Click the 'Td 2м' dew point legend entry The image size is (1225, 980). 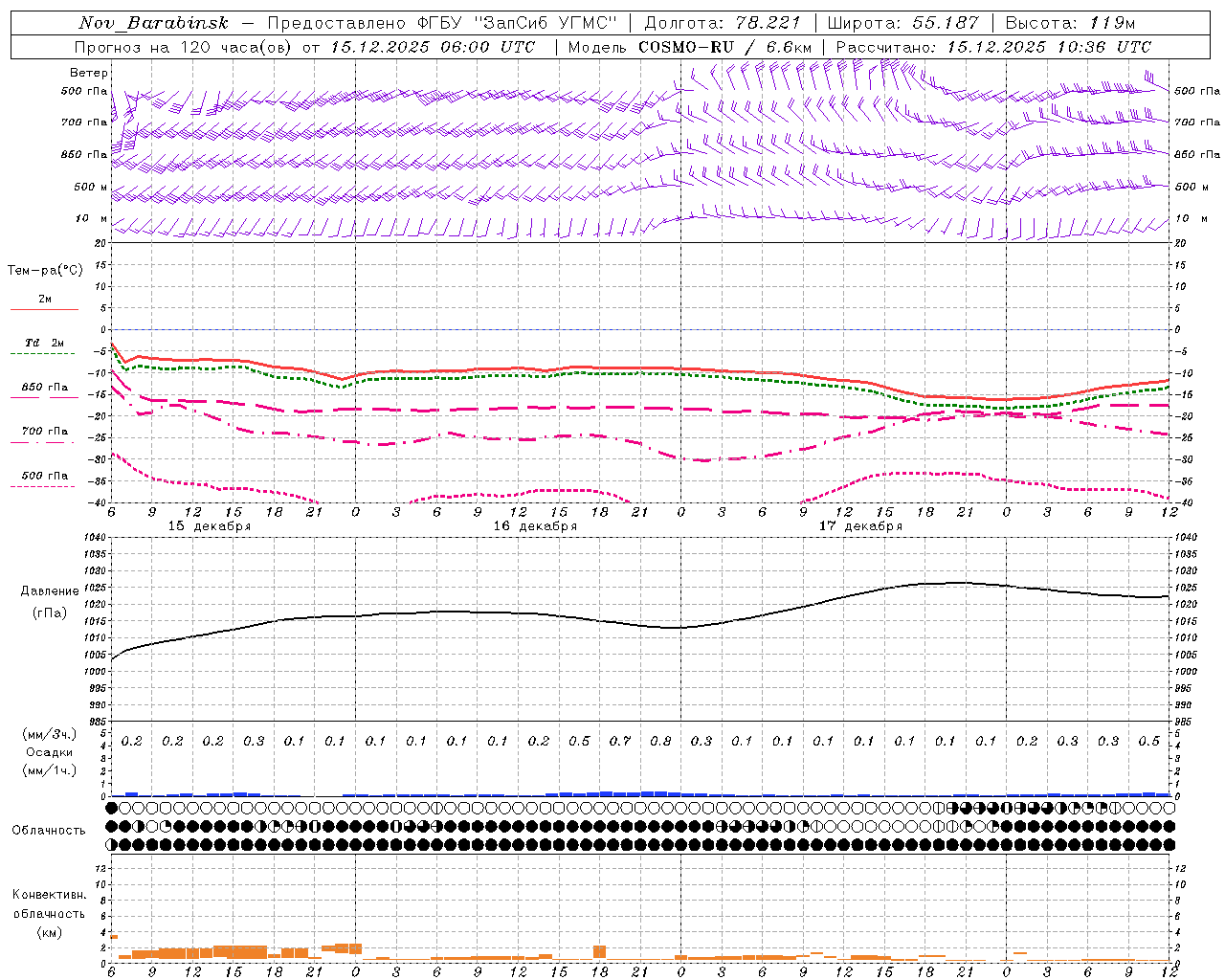coord(45,343)
